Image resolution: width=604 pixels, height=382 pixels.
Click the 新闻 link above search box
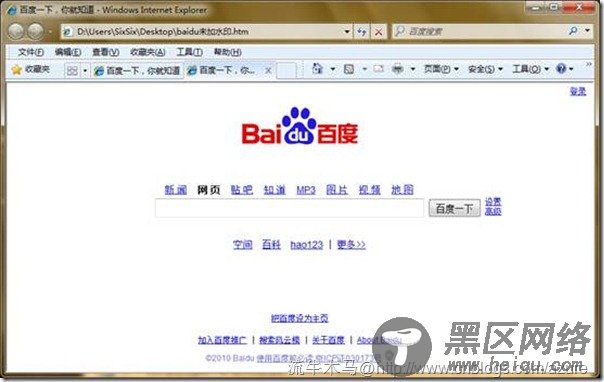[x=176, y=189]
